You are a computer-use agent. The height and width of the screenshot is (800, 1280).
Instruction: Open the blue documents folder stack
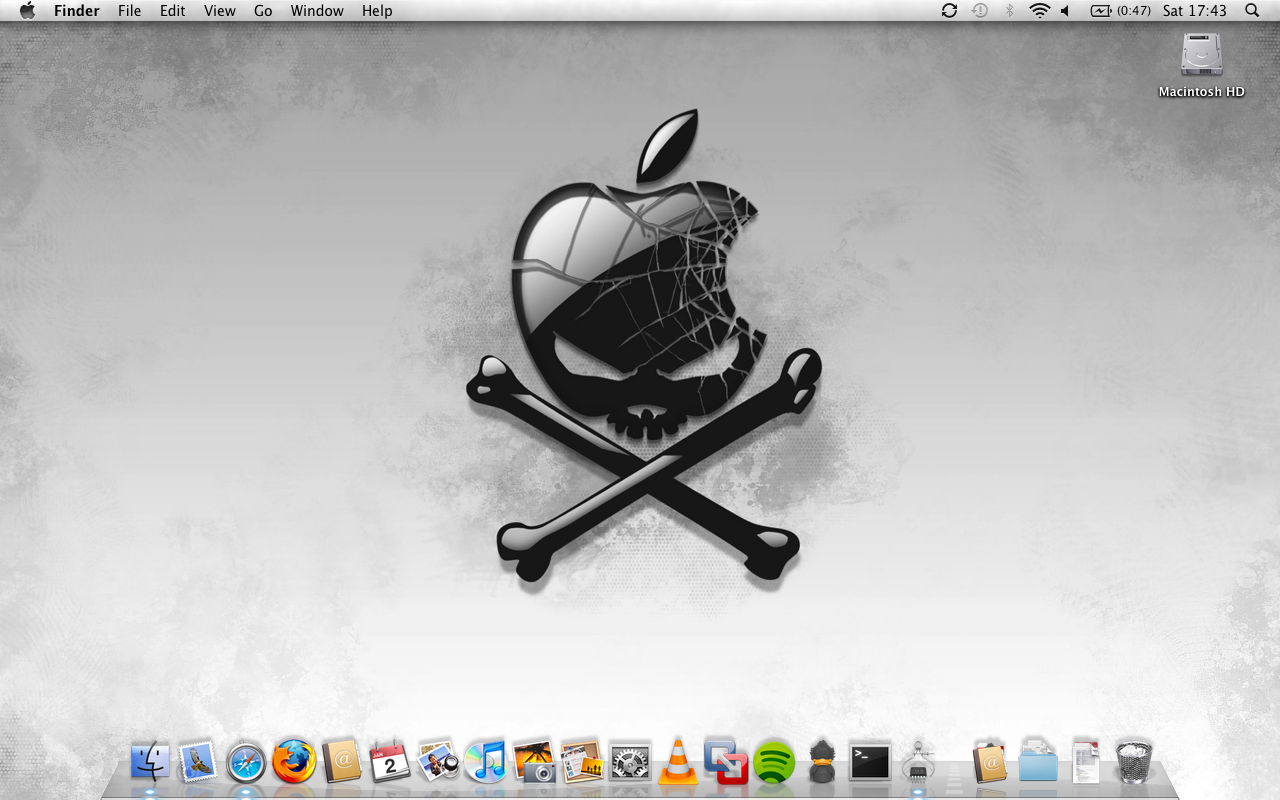point(1038,761)
